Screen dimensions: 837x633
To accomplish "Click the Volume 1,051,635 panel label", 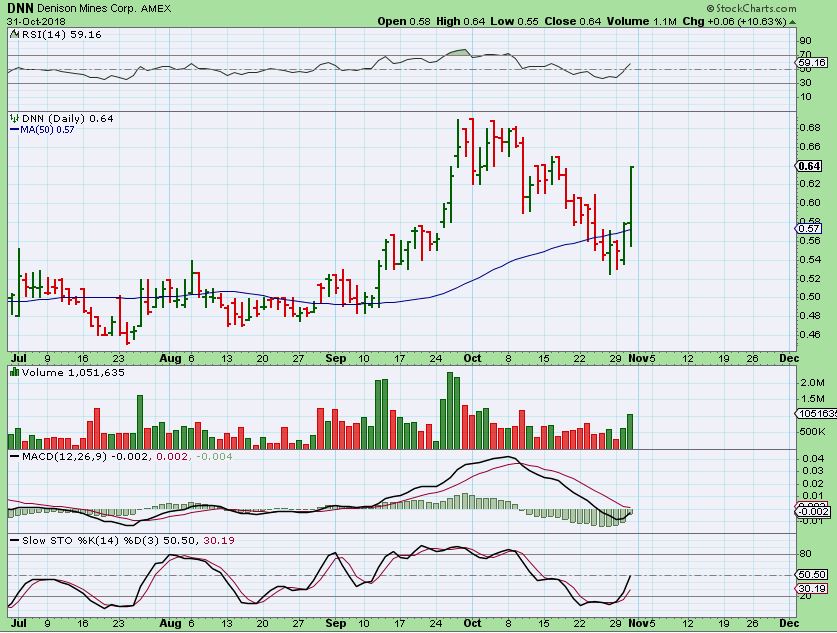I will [x=65, y=372].
